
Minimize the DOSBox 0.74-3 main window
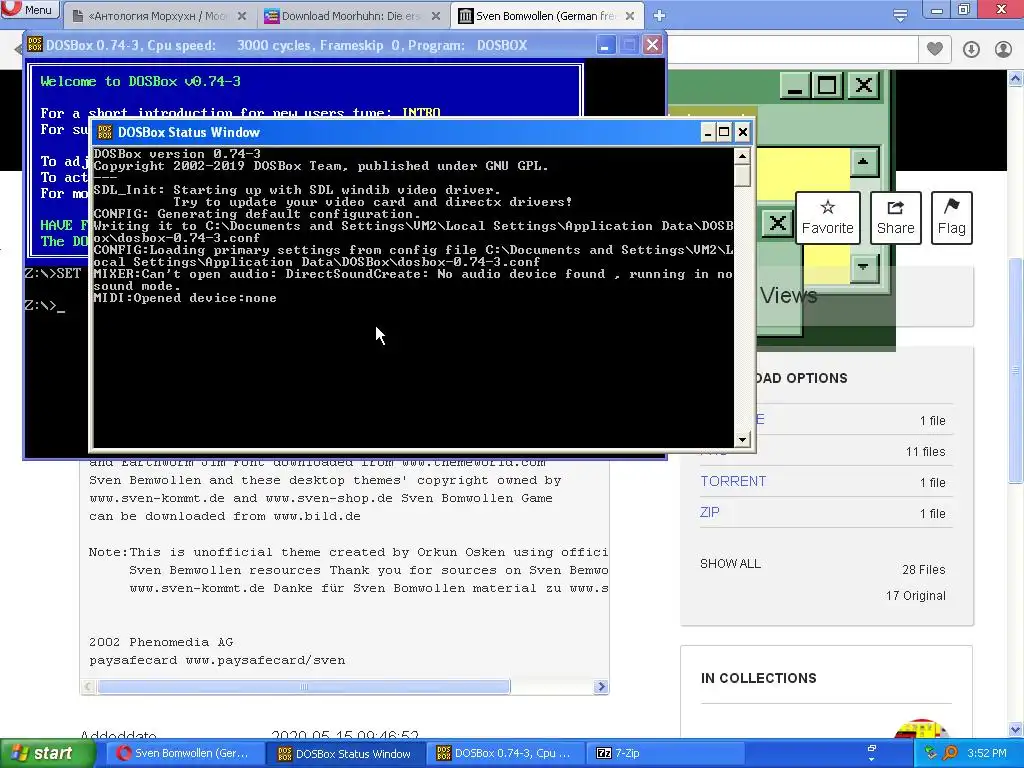(x=605, y=45)
